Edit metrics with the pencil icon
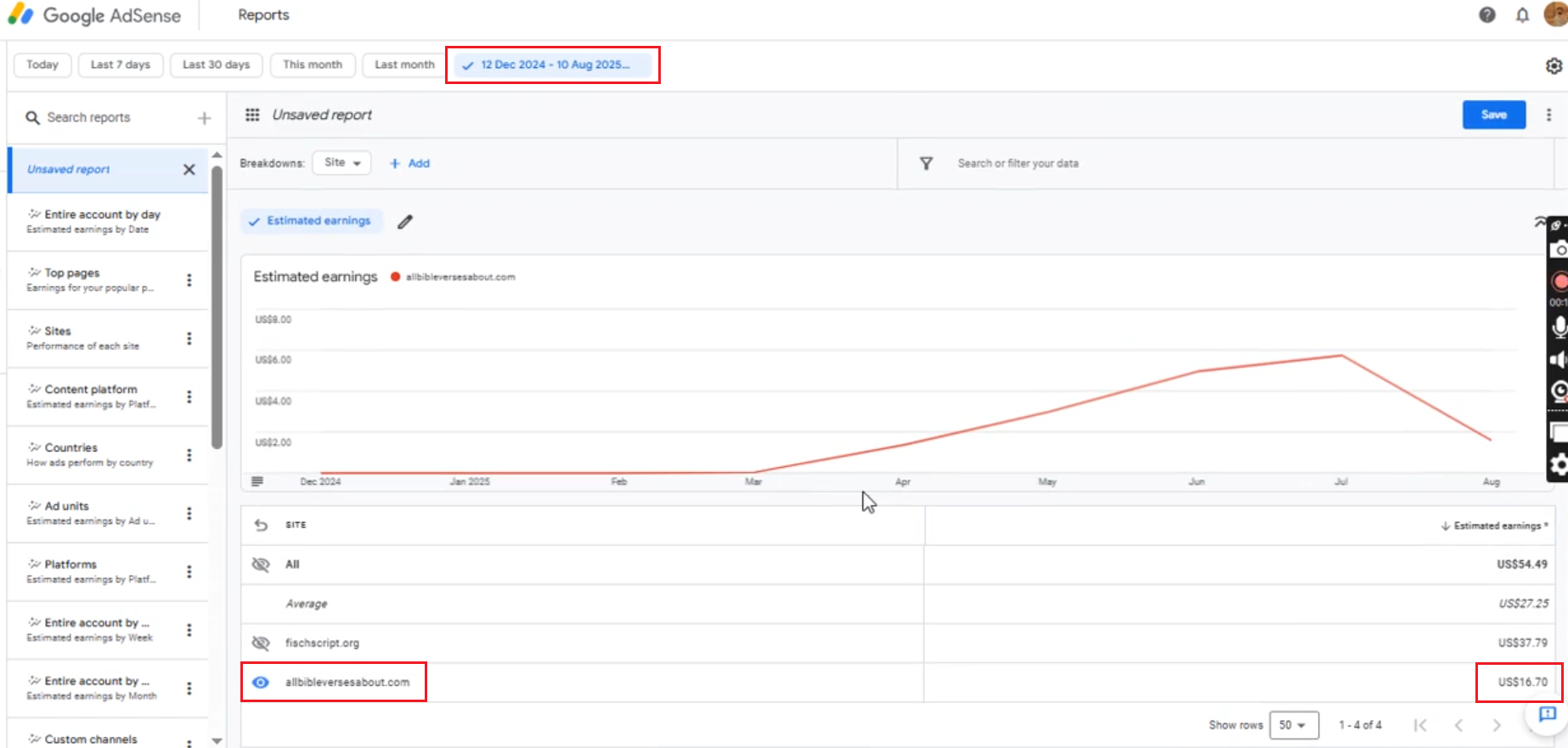The image size is (1568, 748). (x=405, y=222)
